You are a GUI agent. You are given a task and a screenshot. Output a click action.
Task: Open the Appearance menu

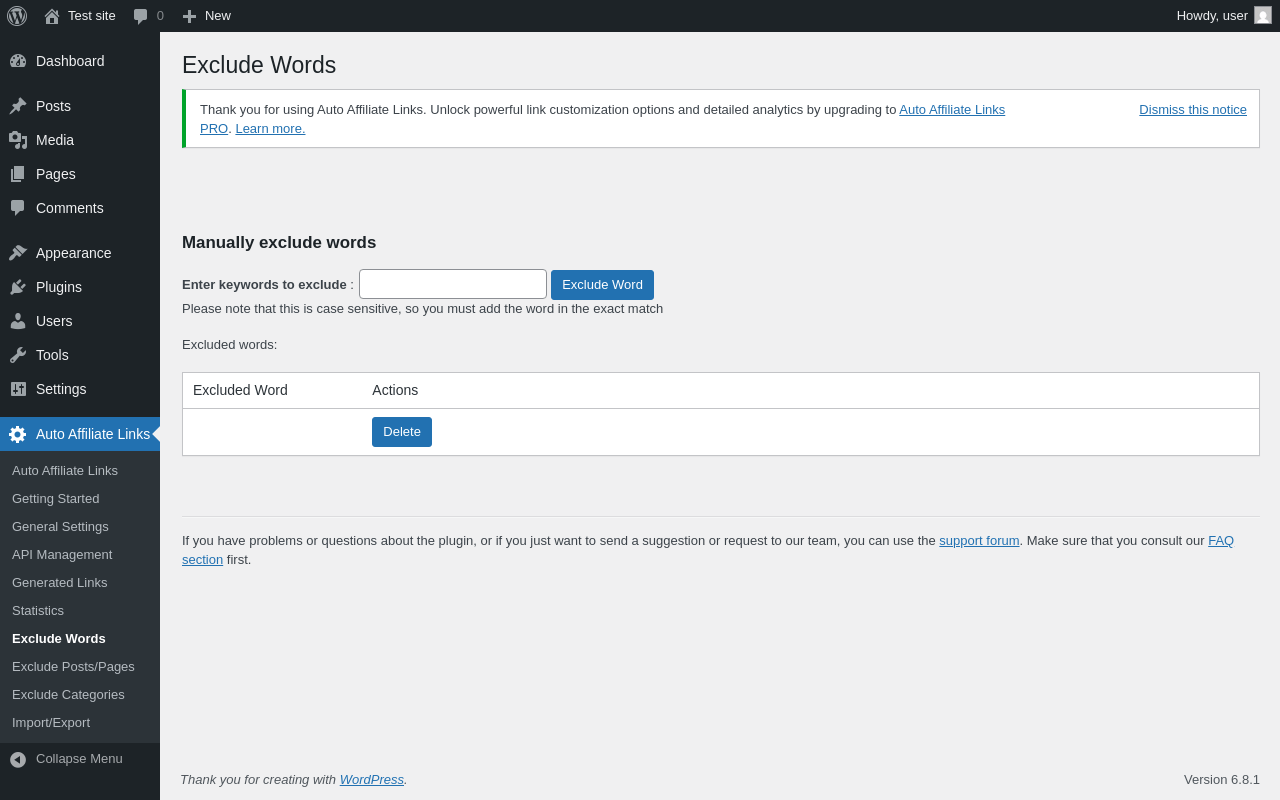click(80, 253)
